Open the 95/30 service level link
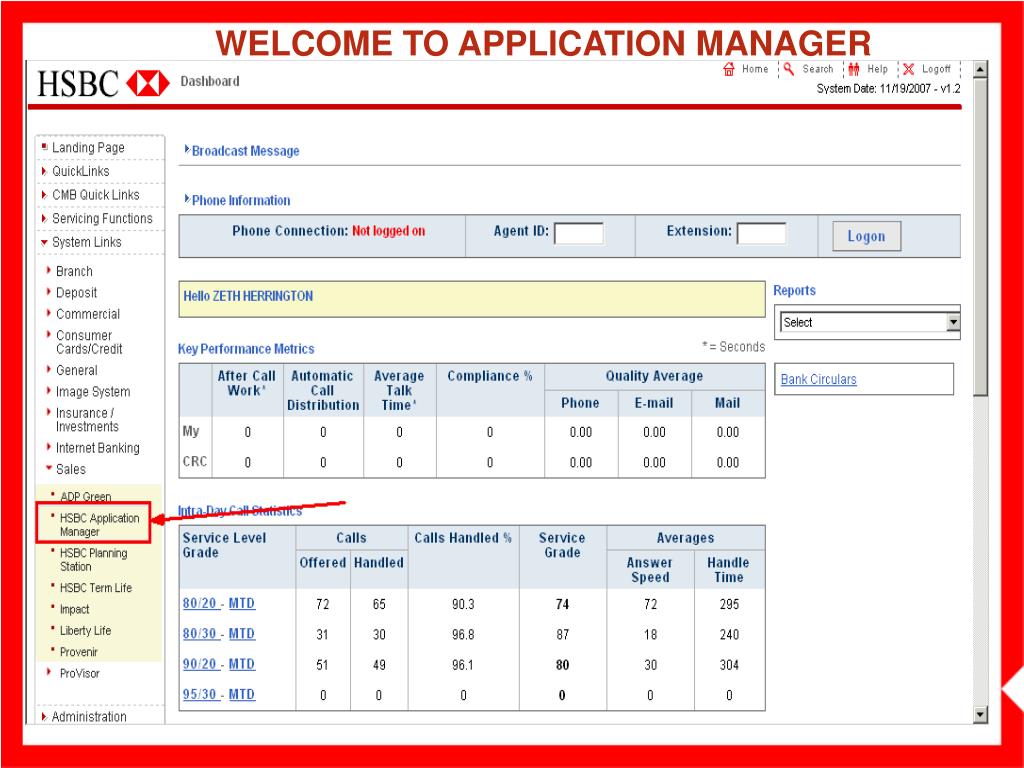1024x768 pixels. pos(200,695)
